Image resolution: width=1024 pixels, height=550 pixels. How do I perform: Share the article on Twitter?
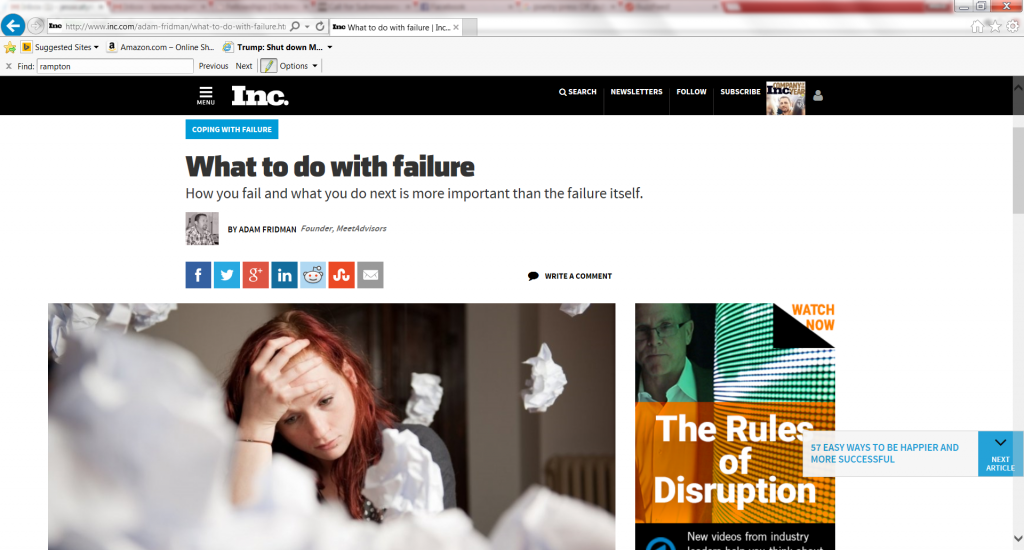tap(227, 275)
